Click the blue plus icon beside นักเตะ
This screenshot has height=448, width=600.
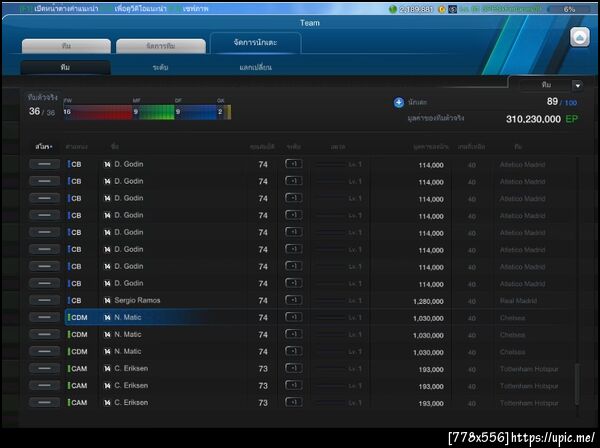(x=399, y=103)
